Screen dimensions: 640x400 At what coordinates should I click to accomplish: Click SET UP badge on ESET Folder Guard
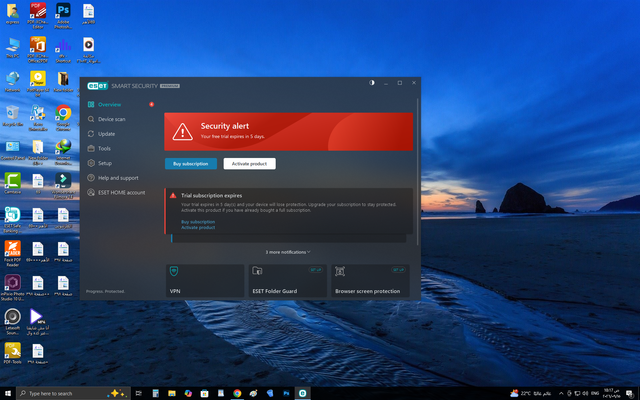pyautogui.click(x=316, y=270)
